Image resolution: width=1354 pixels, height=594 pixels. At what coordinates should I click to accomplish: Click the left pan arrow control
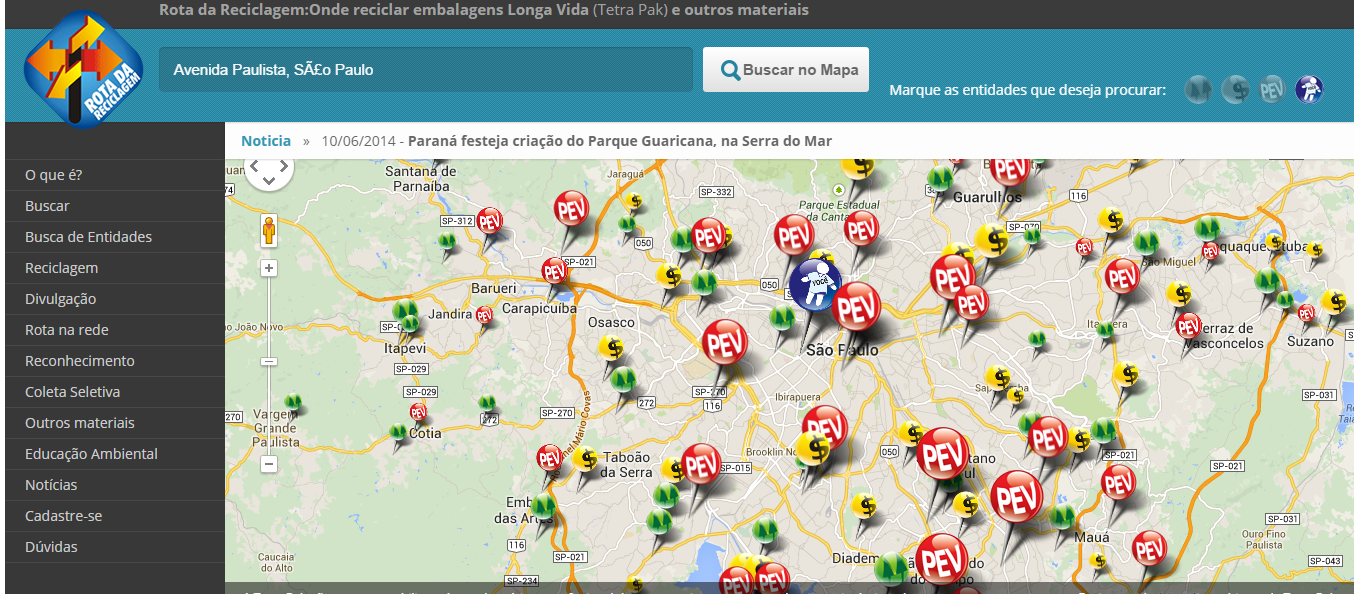254,166
